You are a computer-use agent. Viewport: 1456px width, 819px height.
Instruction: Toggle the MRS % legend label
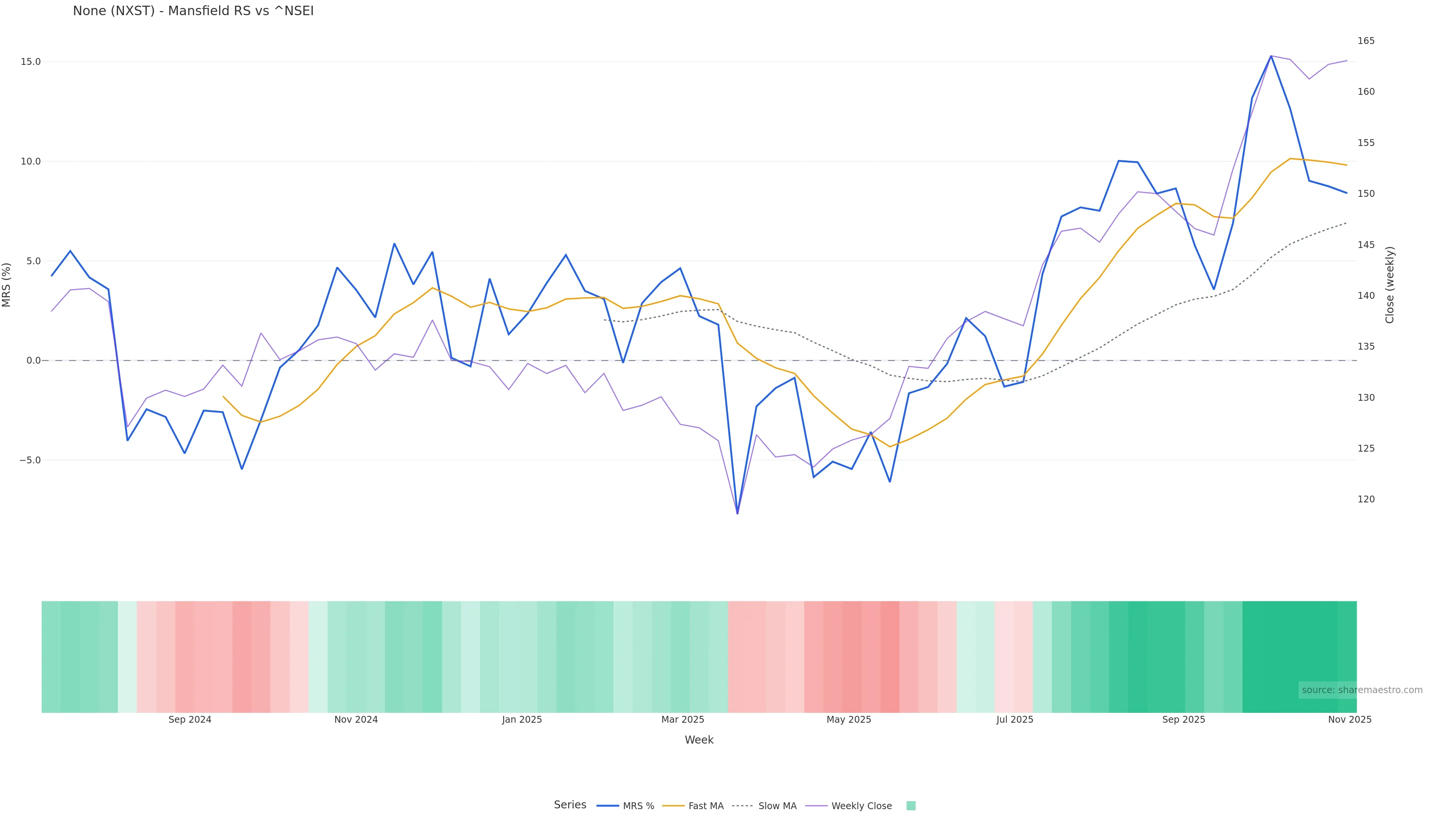(x=638, y=806)
